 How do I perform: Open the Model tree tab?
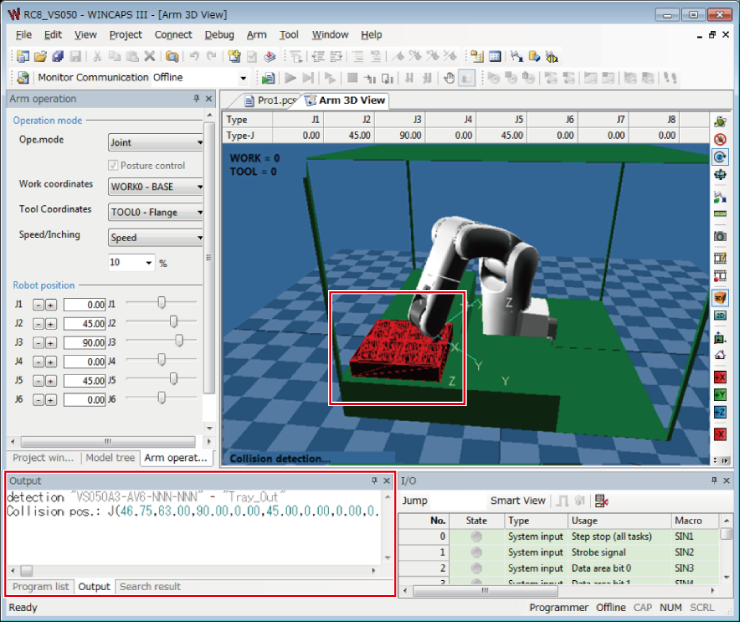click(x=110, y=458)
